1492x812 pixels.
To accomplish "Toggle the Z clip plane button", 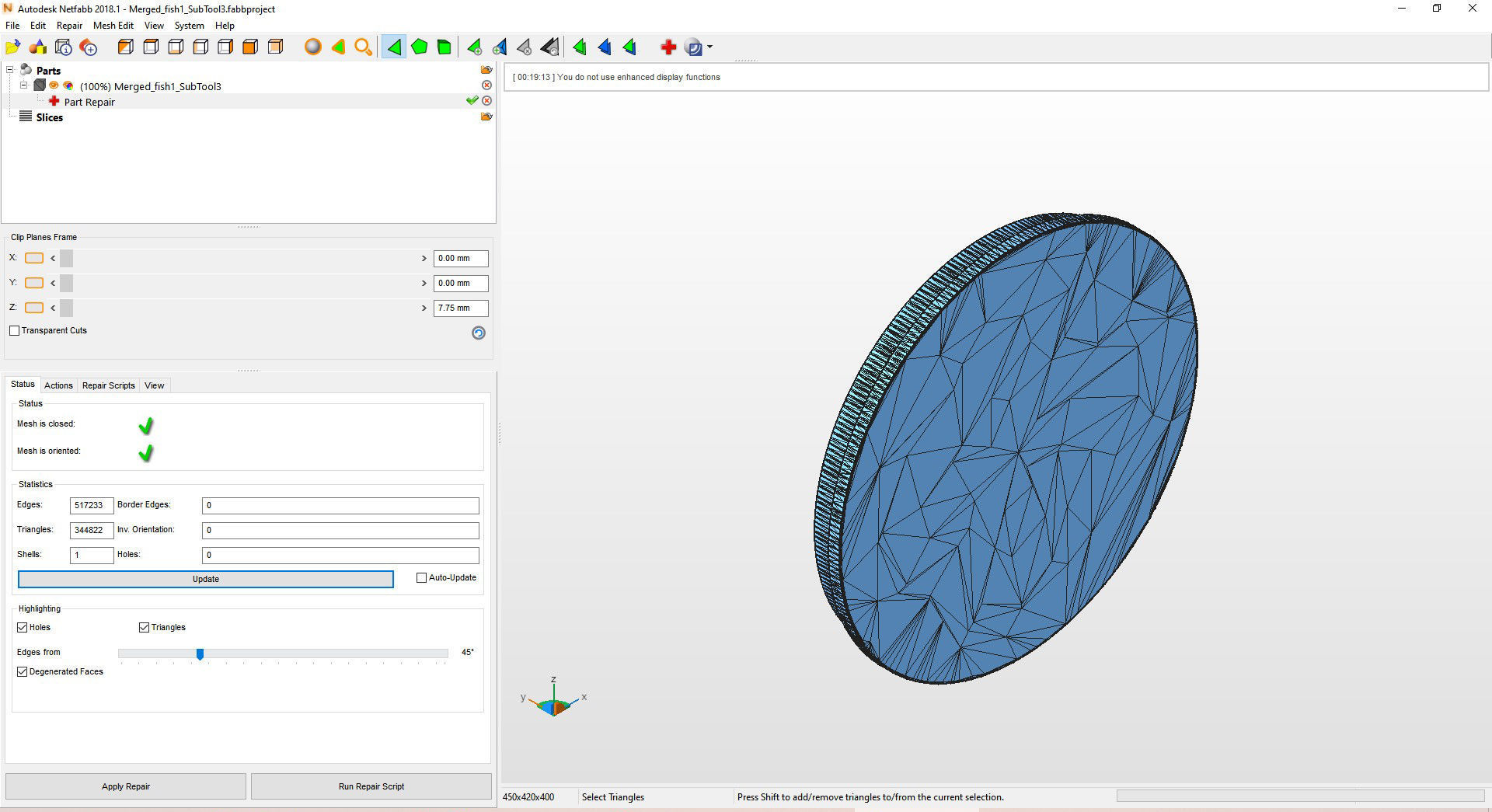I will 34,308.
